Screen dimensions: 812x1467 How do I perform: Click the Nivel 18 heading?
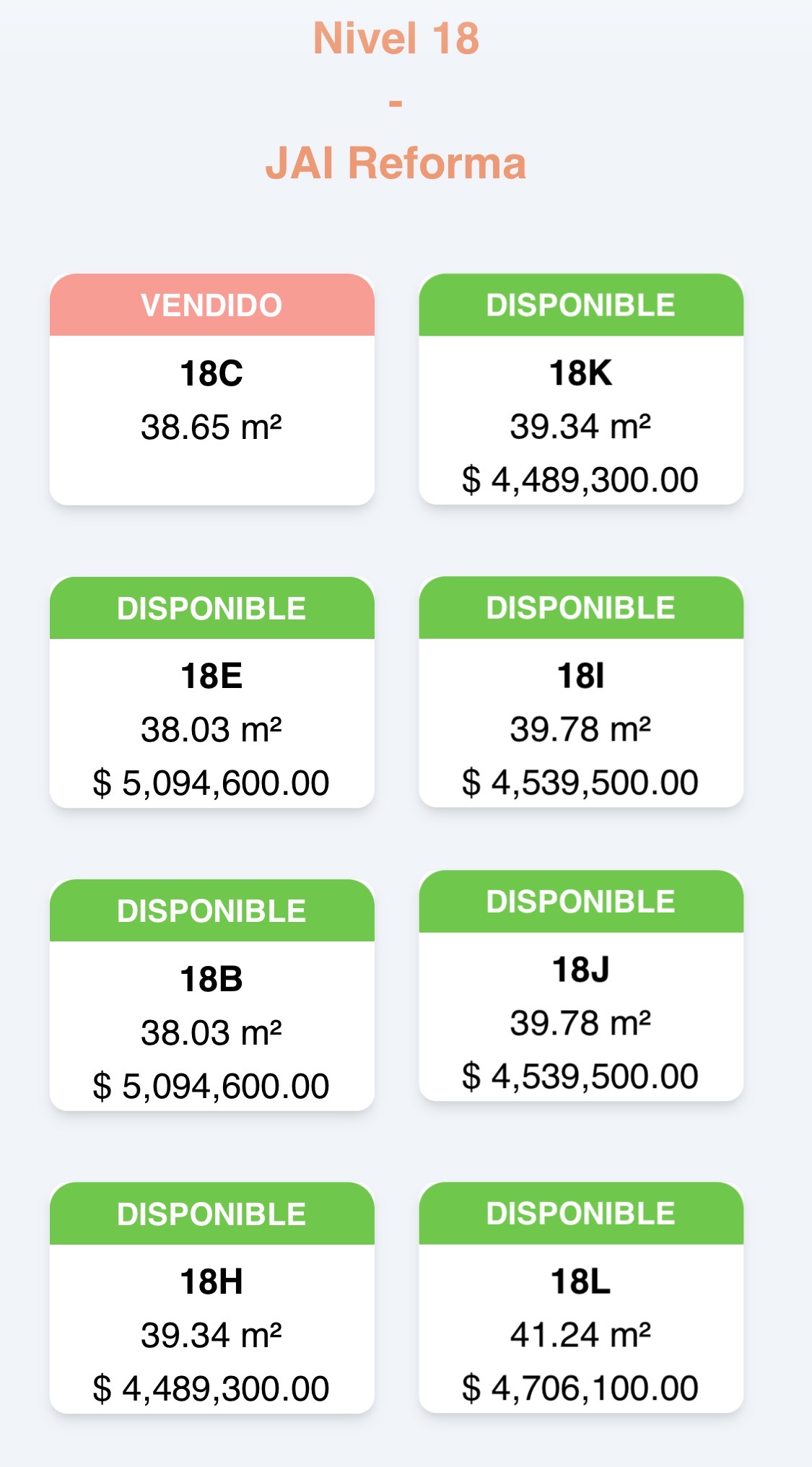396,38
